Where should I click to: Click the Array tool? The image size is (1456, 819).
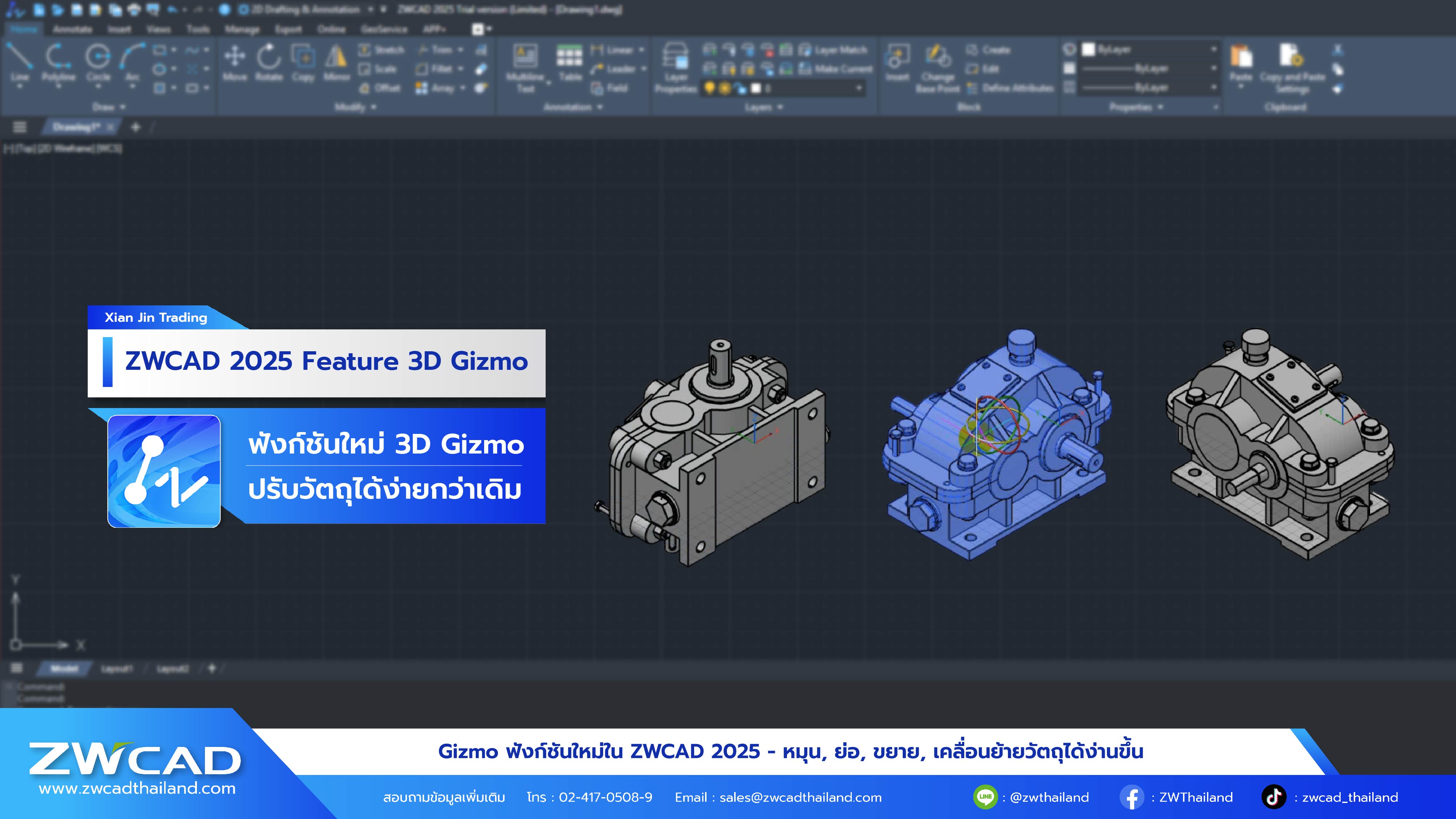[x=435, y=88]
